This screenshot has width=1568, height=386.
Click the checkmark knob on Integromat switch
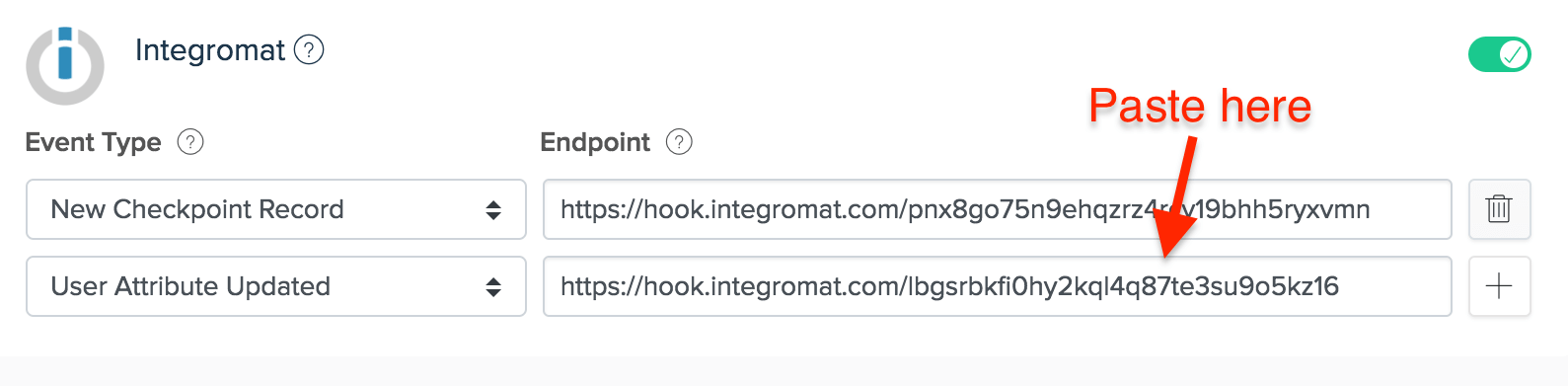[1513, 54]
